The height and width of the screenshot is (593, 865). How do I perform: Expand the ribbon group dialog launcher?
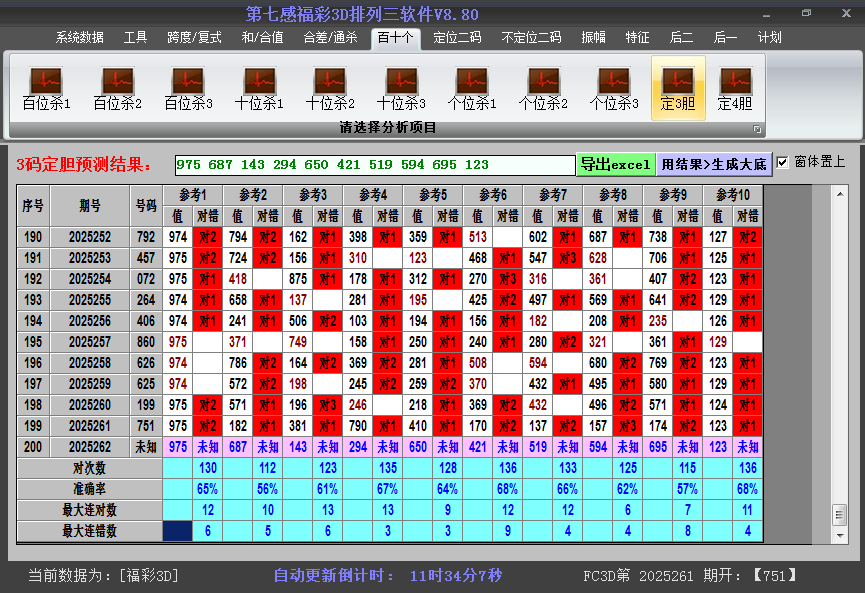757,129
